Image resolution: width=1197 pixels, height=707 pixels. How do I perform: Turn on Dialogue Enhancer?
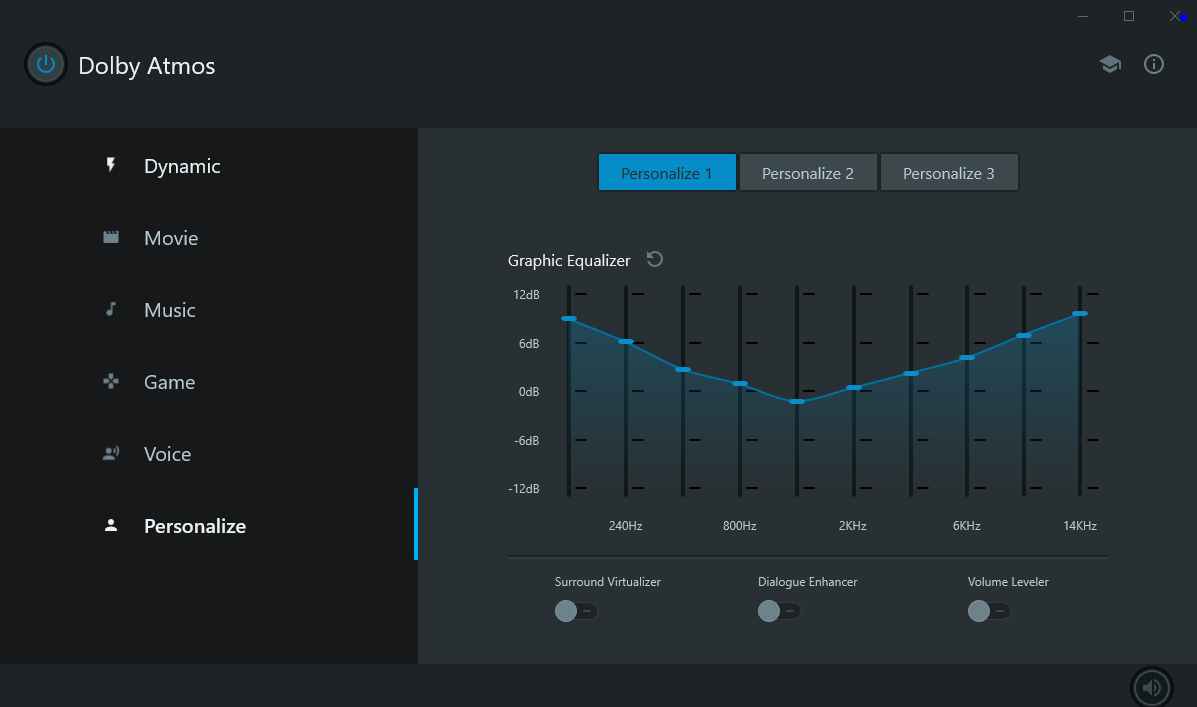[x=778, y=610]
